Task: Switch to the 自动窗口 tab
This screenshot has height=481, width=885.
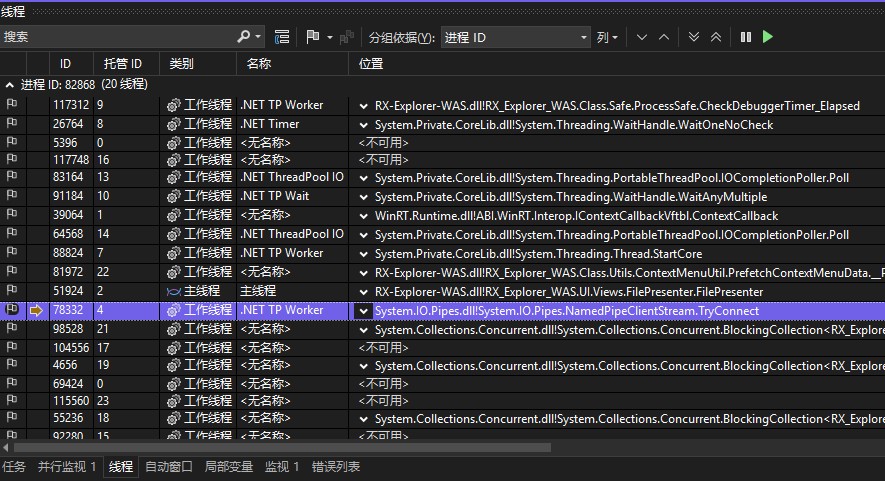Action: tap(168, 467)
